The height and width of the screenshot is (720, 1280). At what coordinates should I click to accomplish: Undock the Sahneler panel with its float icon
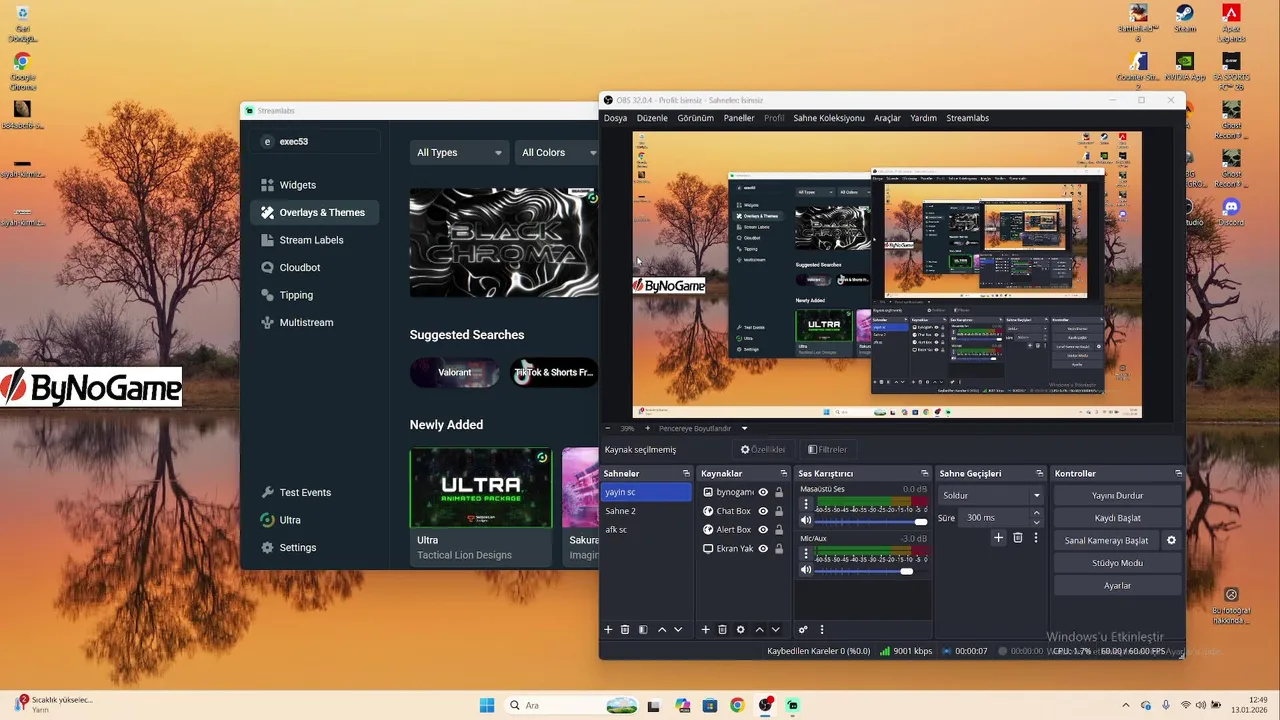pos(686,473)
